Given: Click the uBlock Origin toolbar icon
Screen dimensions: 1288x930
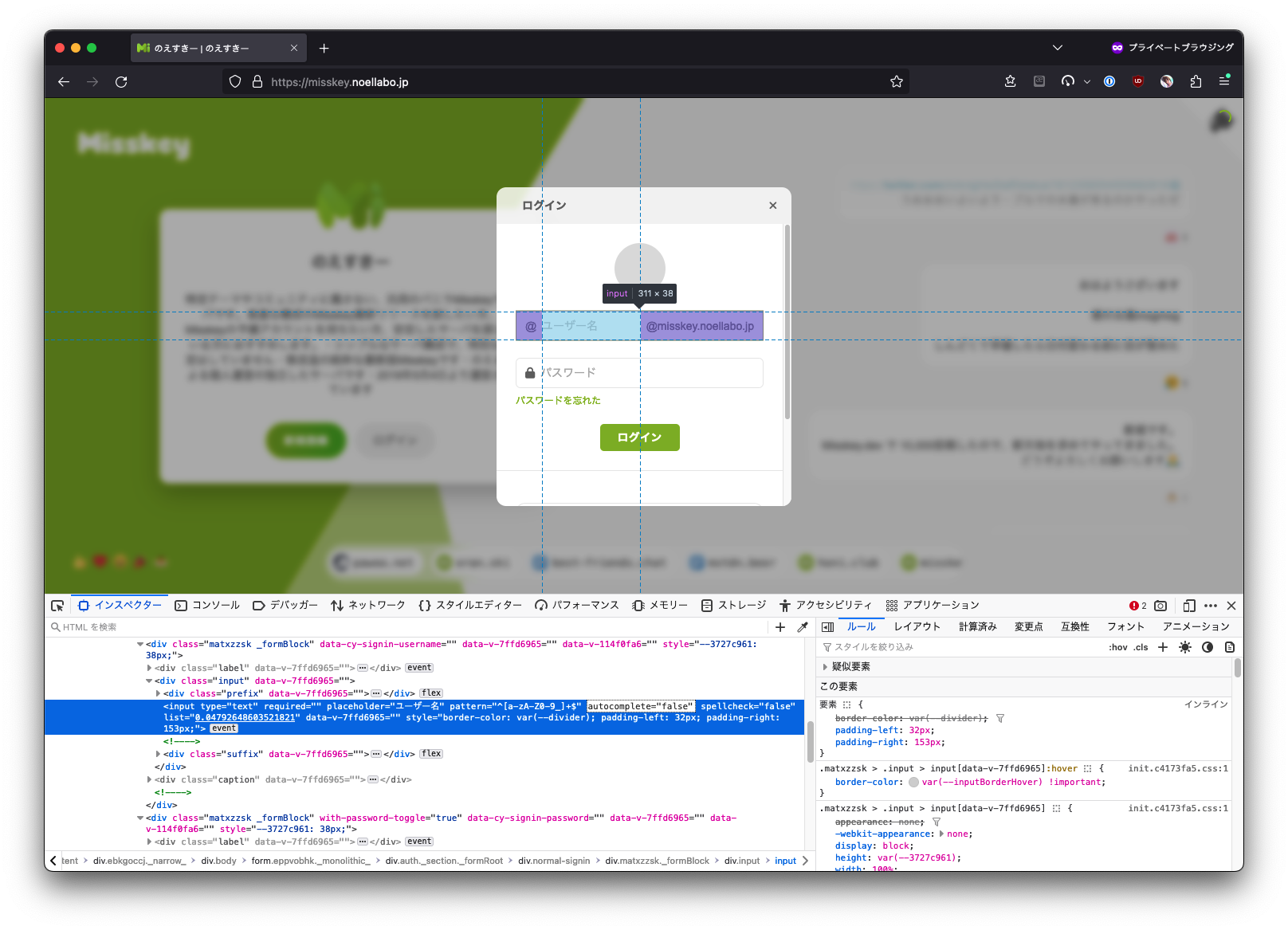Looking at the screenshot, I should (1138, 80).
